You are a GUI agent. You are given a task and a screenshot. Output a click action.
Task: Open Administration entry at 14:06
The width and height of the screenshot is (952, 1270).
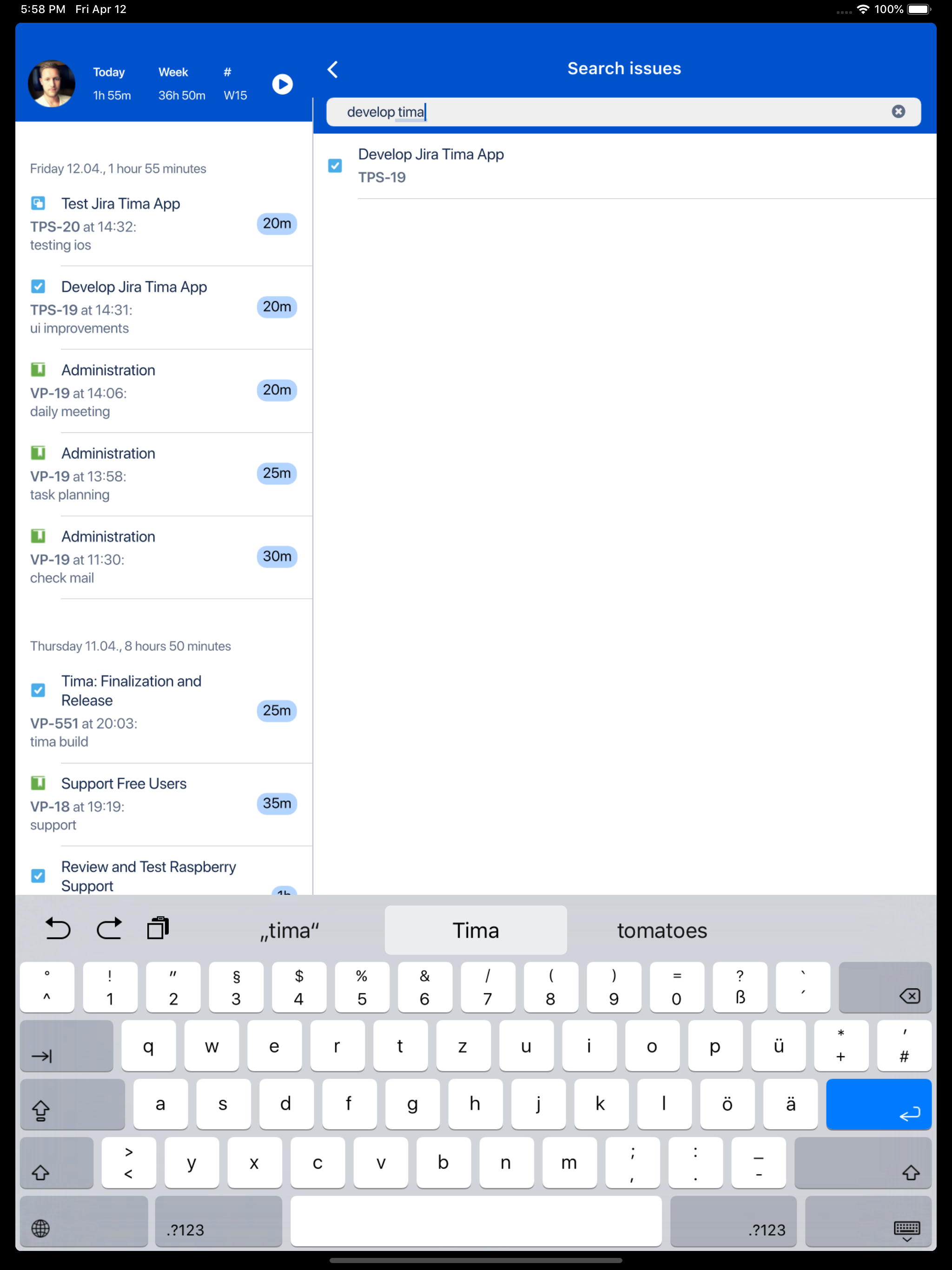coord(164,391)
